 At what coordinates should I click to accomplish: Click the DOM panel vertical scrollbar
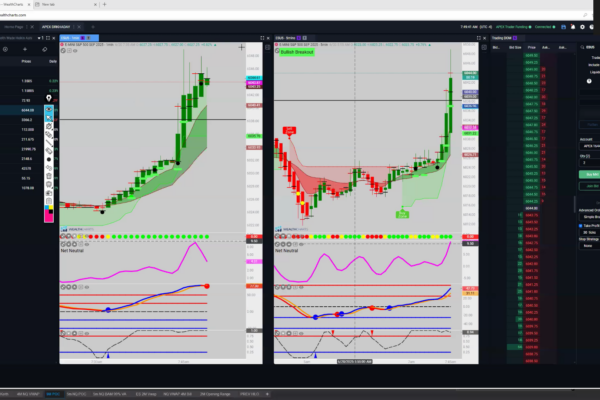click(574, 204)
